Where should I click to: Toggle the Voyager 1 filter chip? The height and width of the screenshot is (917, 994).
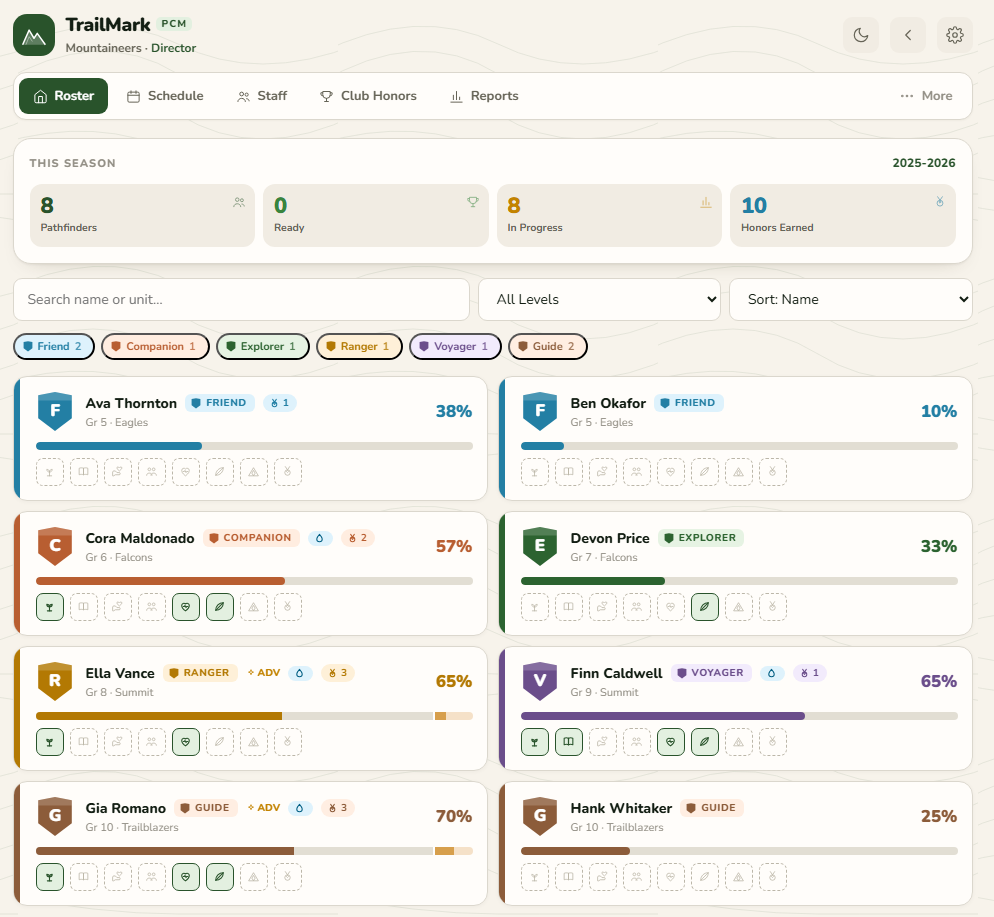coord(455,347)
